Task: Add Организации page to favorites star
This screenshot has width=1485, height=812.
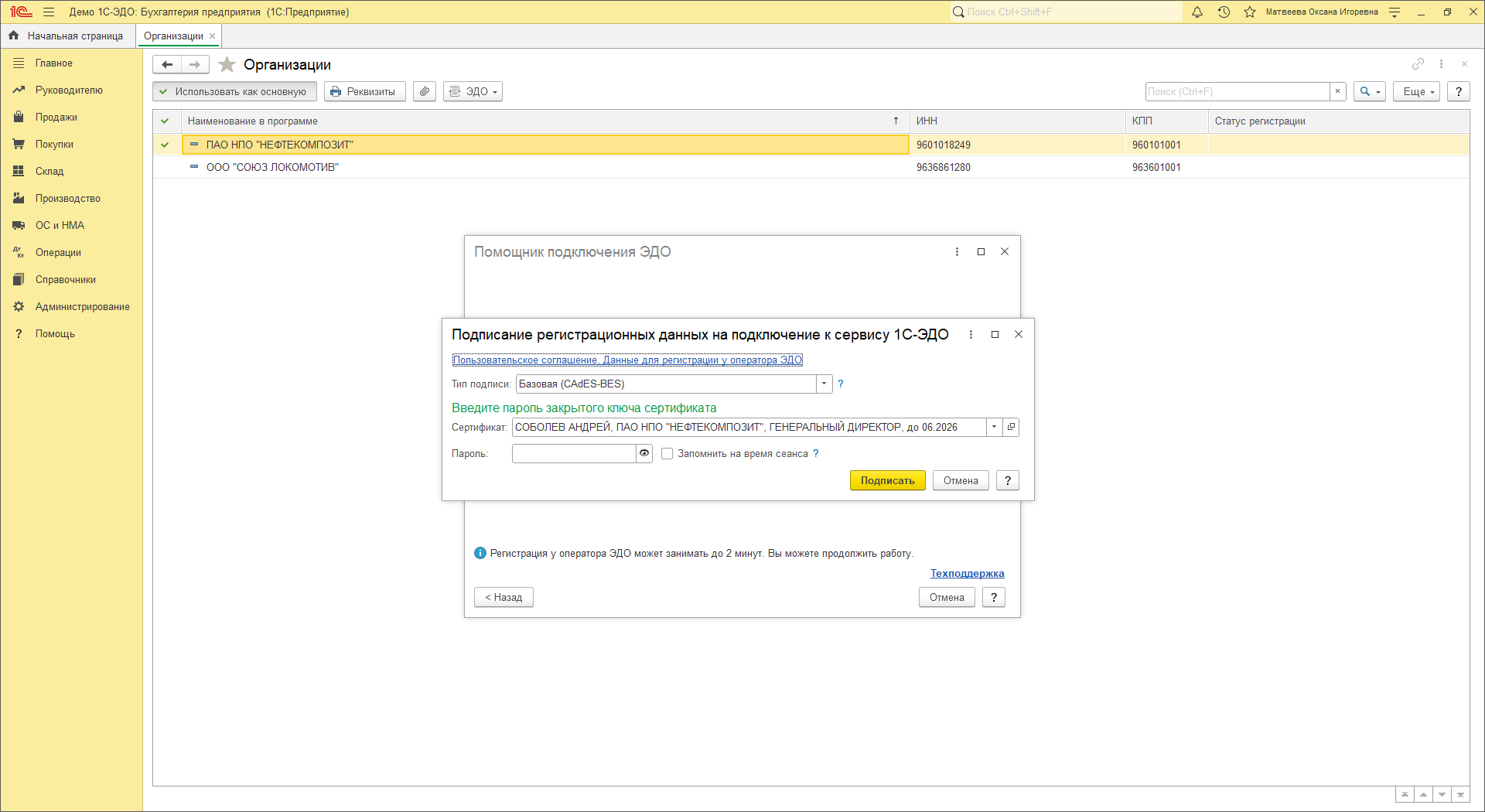Action: pos(227,65)
